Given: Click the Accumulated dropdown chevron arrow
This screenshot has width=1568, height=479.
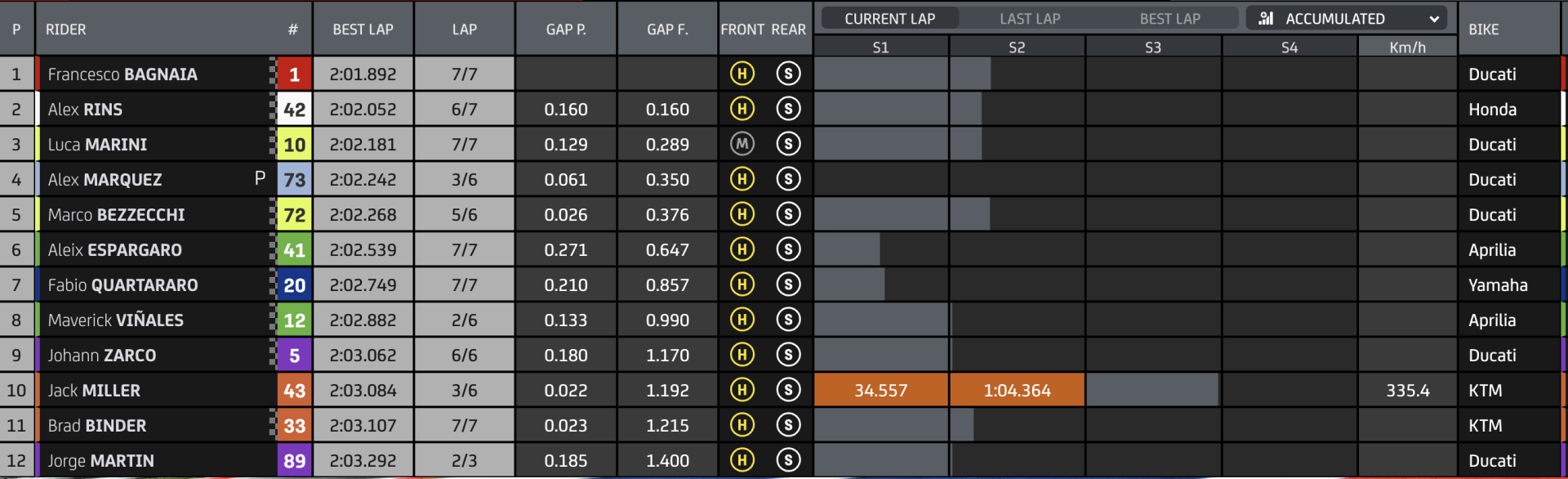Looking at the screenshot, I should click(1434, 19).
